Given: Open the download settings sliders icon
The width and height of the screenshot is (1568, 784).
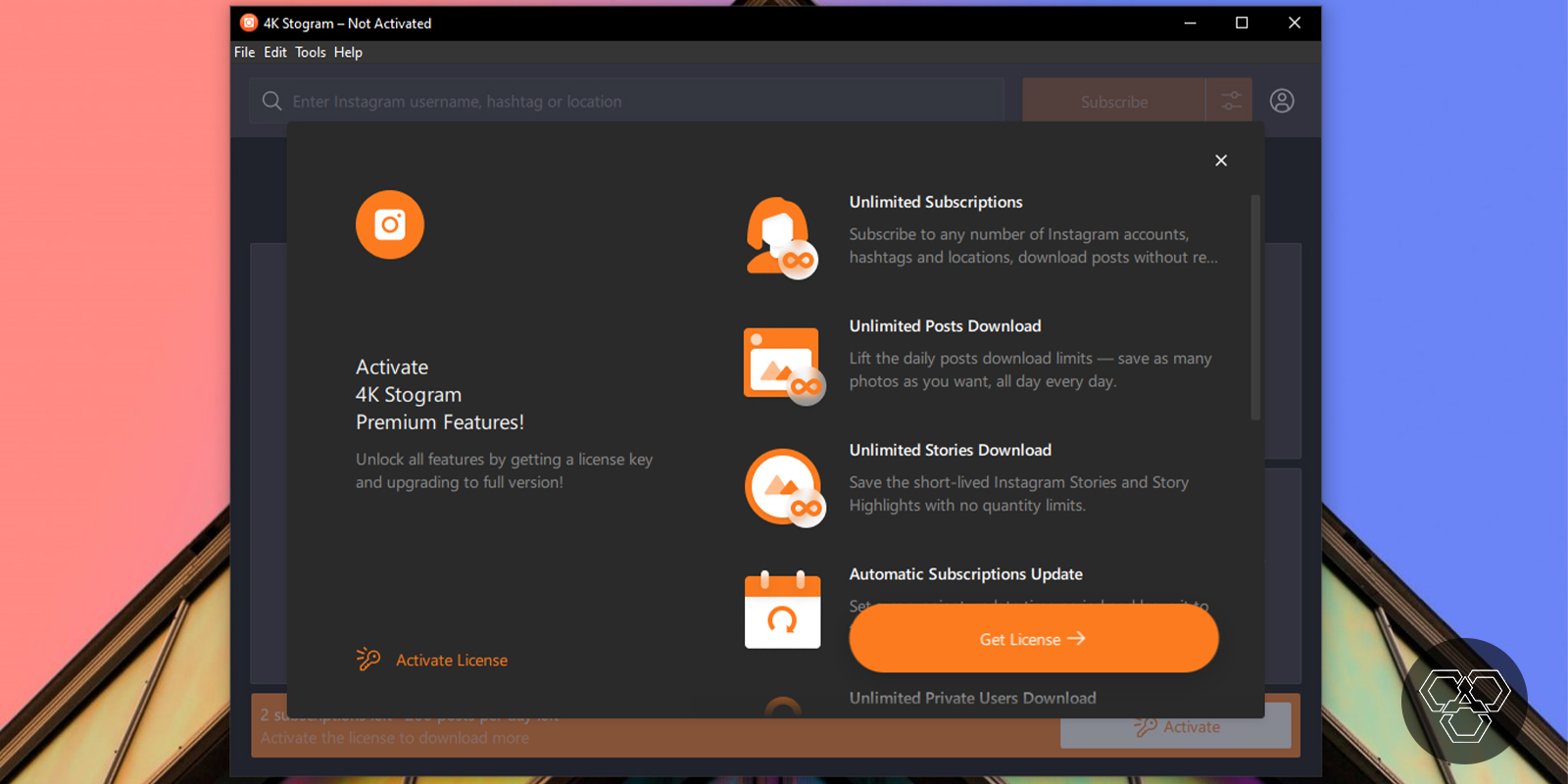Looking at the screenshot, I should coord(1231,101).
